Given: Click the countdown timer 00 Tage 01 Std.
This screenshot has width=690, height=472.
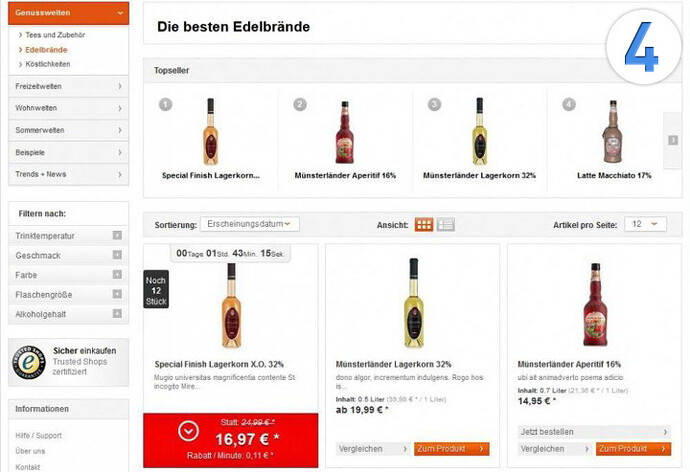Looking at the screenshot, I should pyautogui.click(x=230, y=253).
